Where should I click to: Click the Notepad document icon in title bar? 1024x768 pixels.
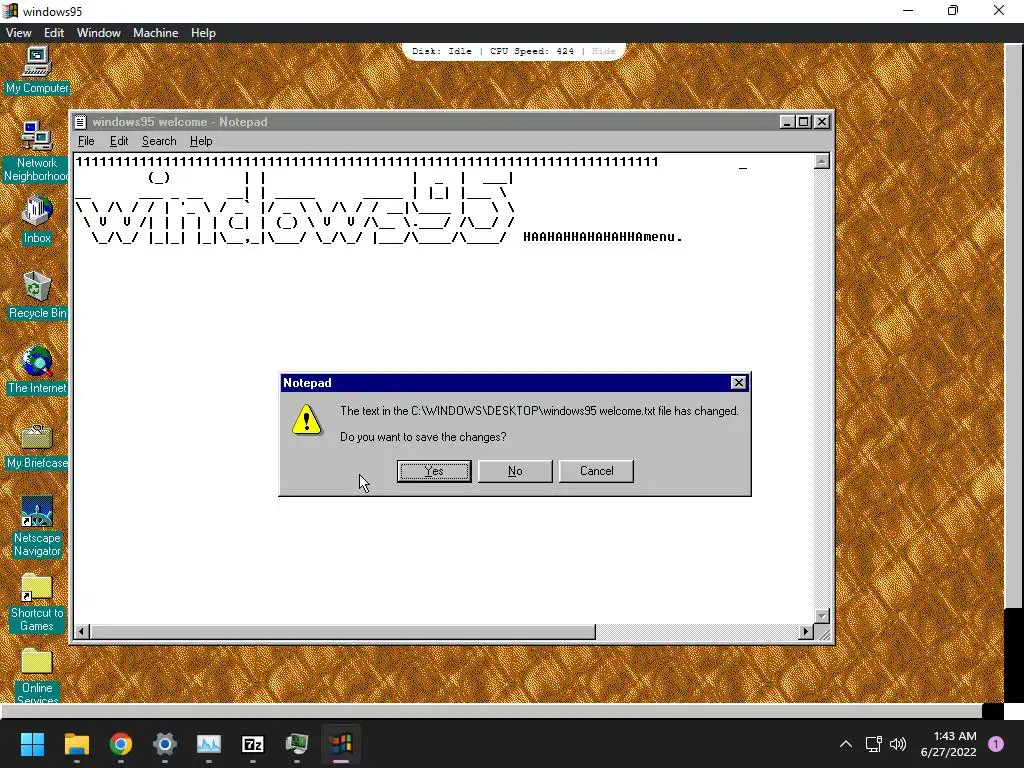click(80, 122)
